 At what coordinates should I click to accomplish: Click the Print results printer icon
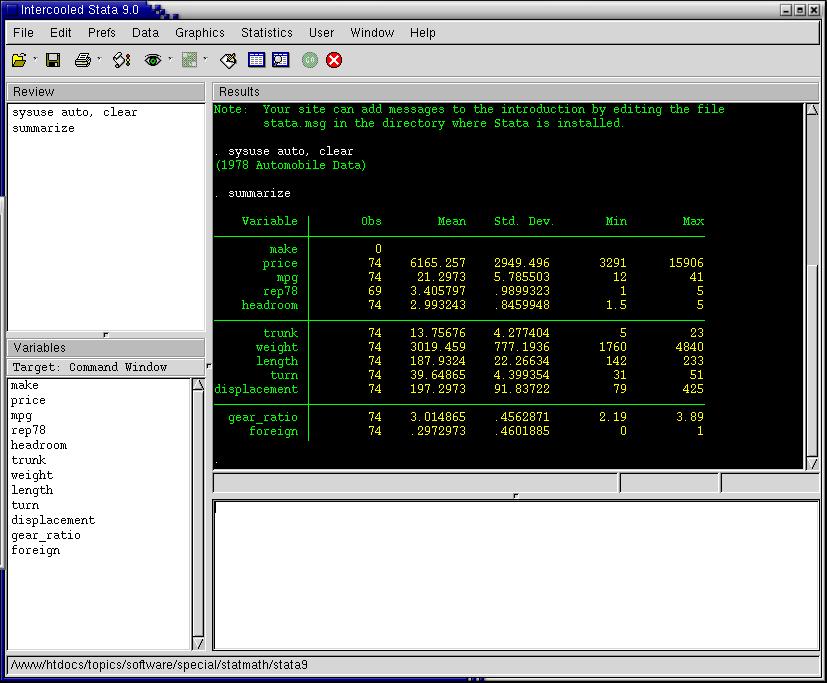click(83, 60)
